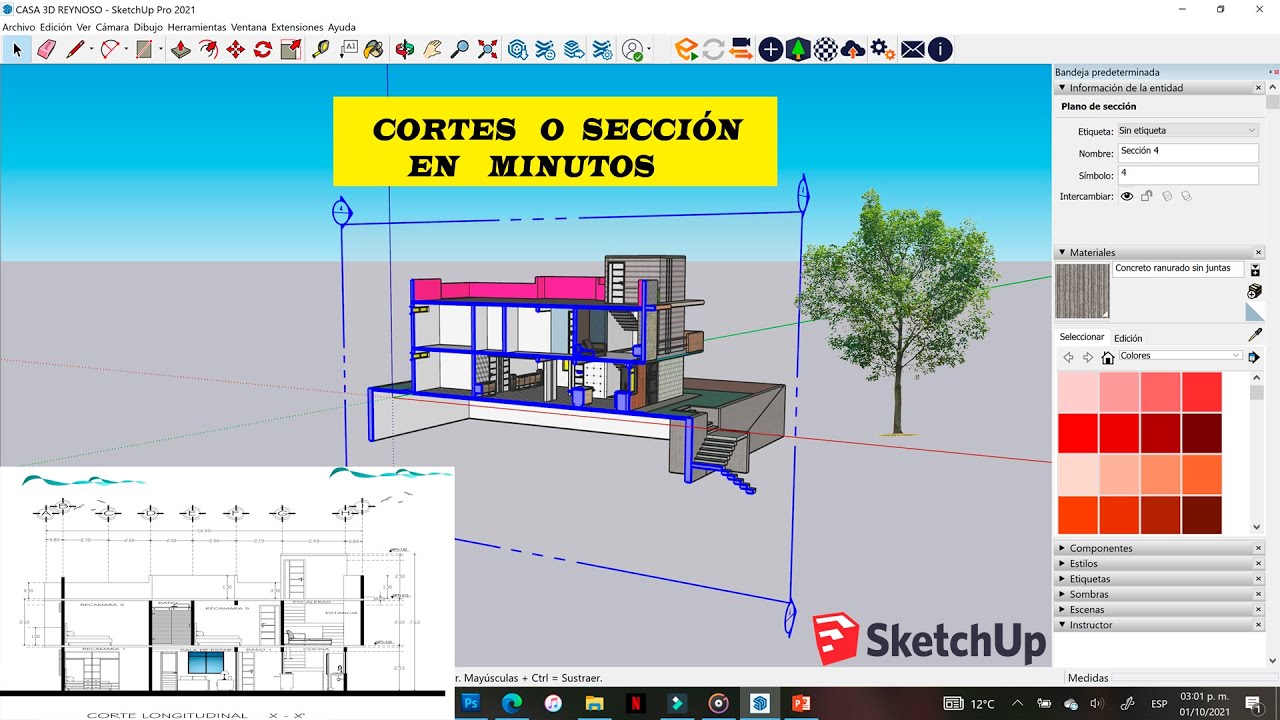The height and width of the screenshot is (720, 1280).
Task: Select the Pan hand tool
Action: pos(433,49)
